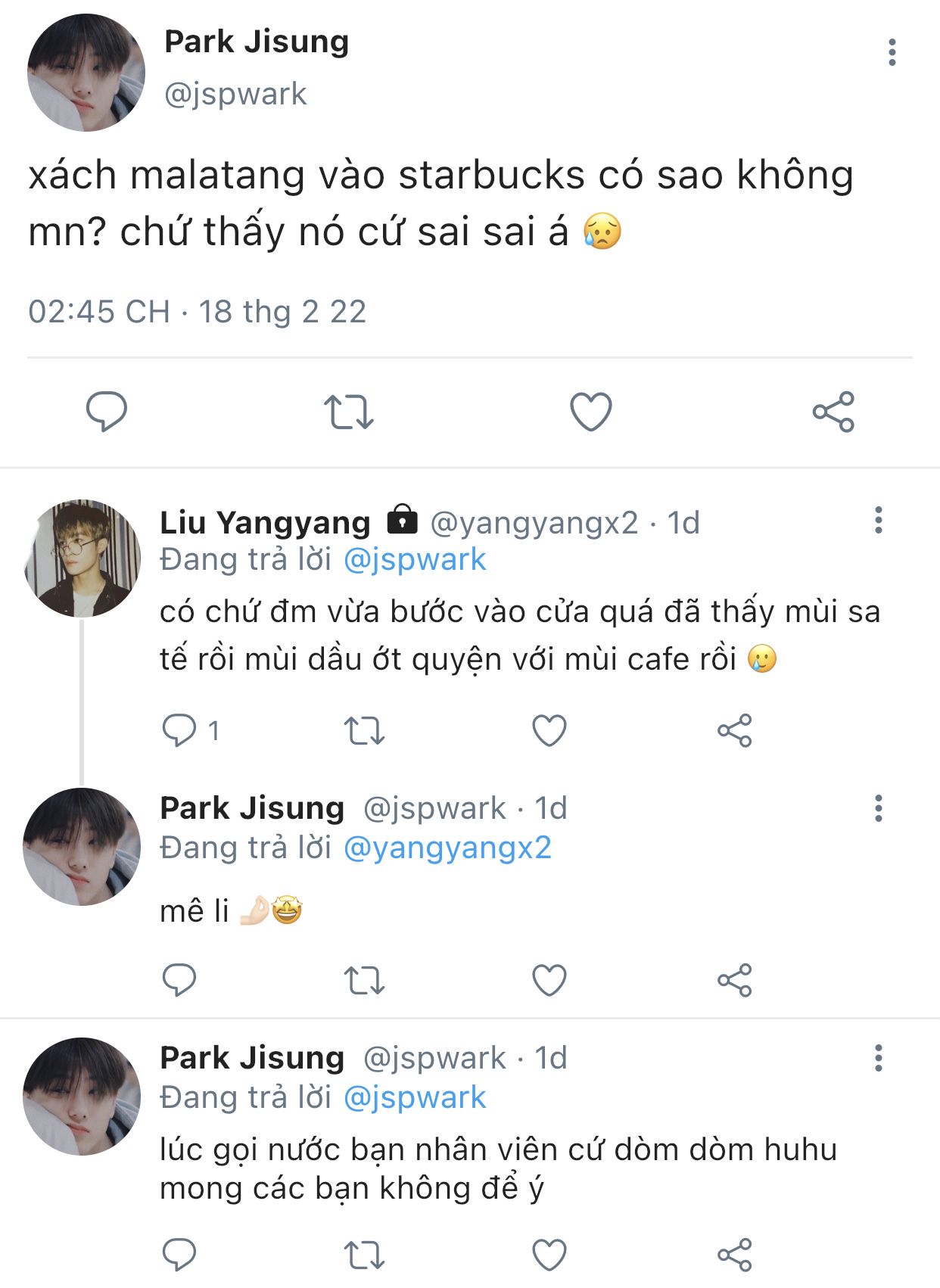This screenshot has height=1288, width=940.
Task: Share the 'mê li' reply
Action: click(x=734, y=981)
